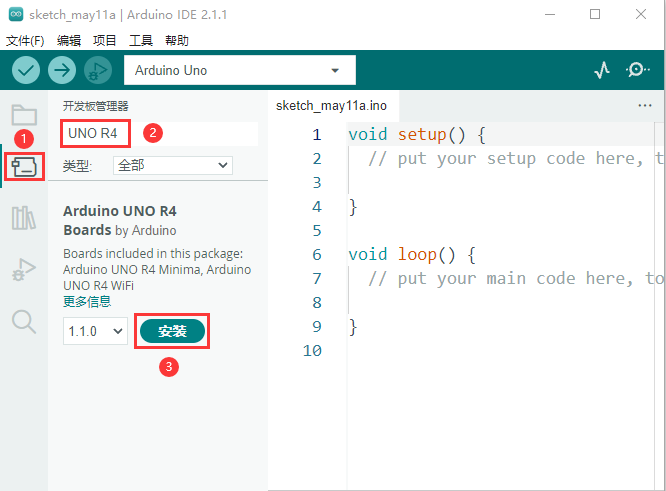Open the Library Manager sidebar icon
This screenshot has width=666, height=491.
24,218
